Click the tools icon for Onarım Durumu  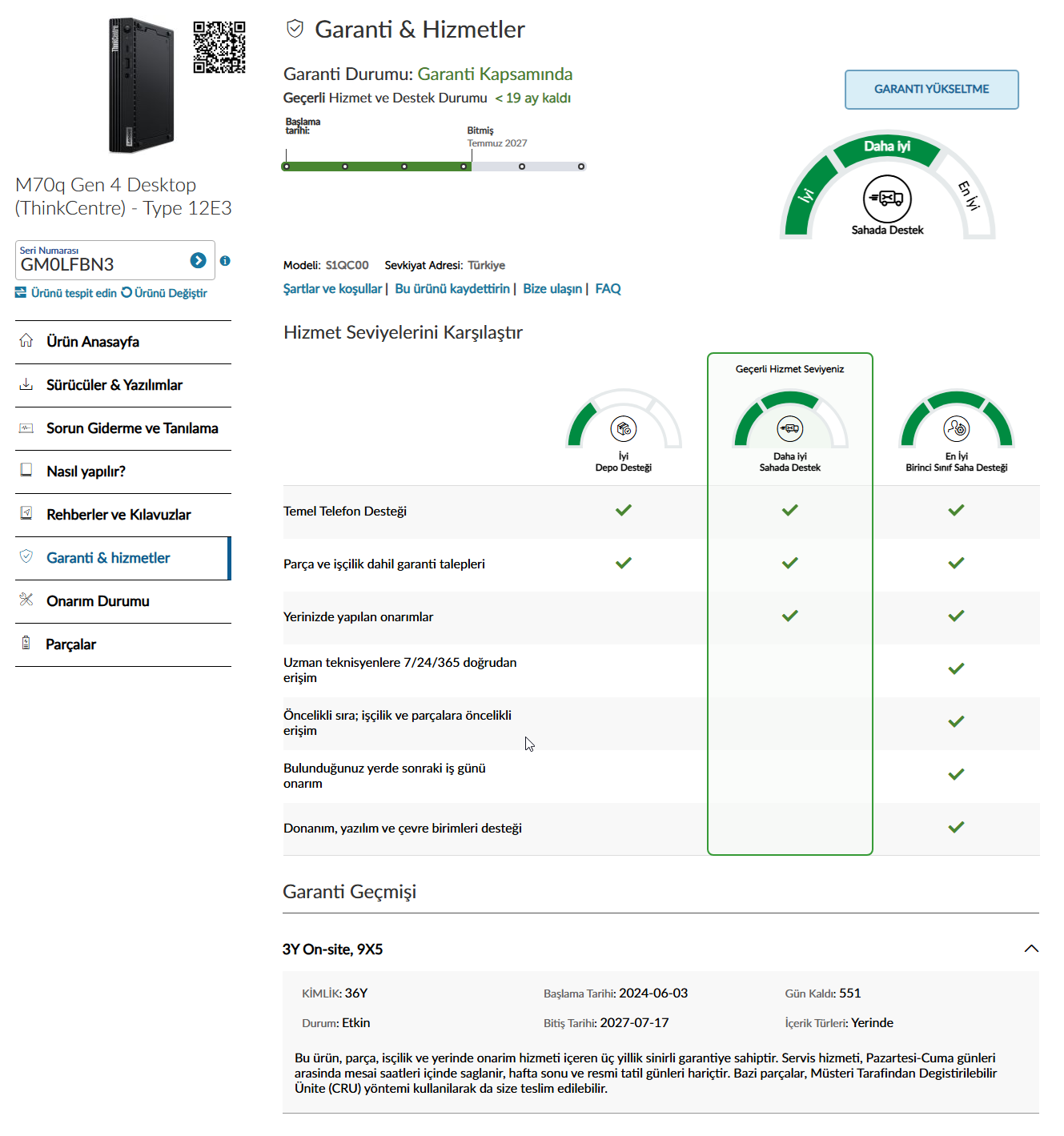click(x=26, y=600)
